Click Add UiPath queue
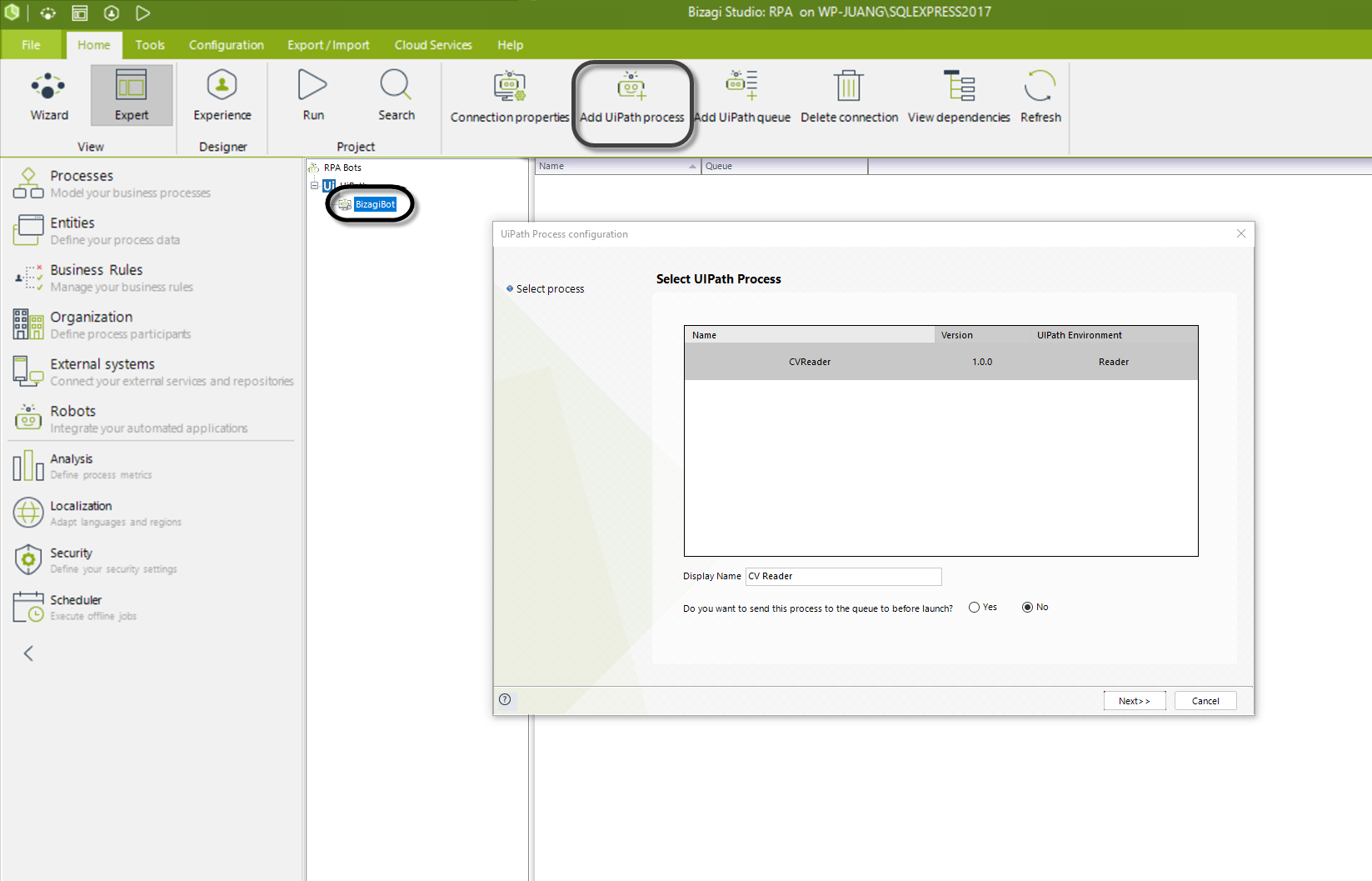The height and width of the screenshot is (881, 1372). click(x=742, y=98)
